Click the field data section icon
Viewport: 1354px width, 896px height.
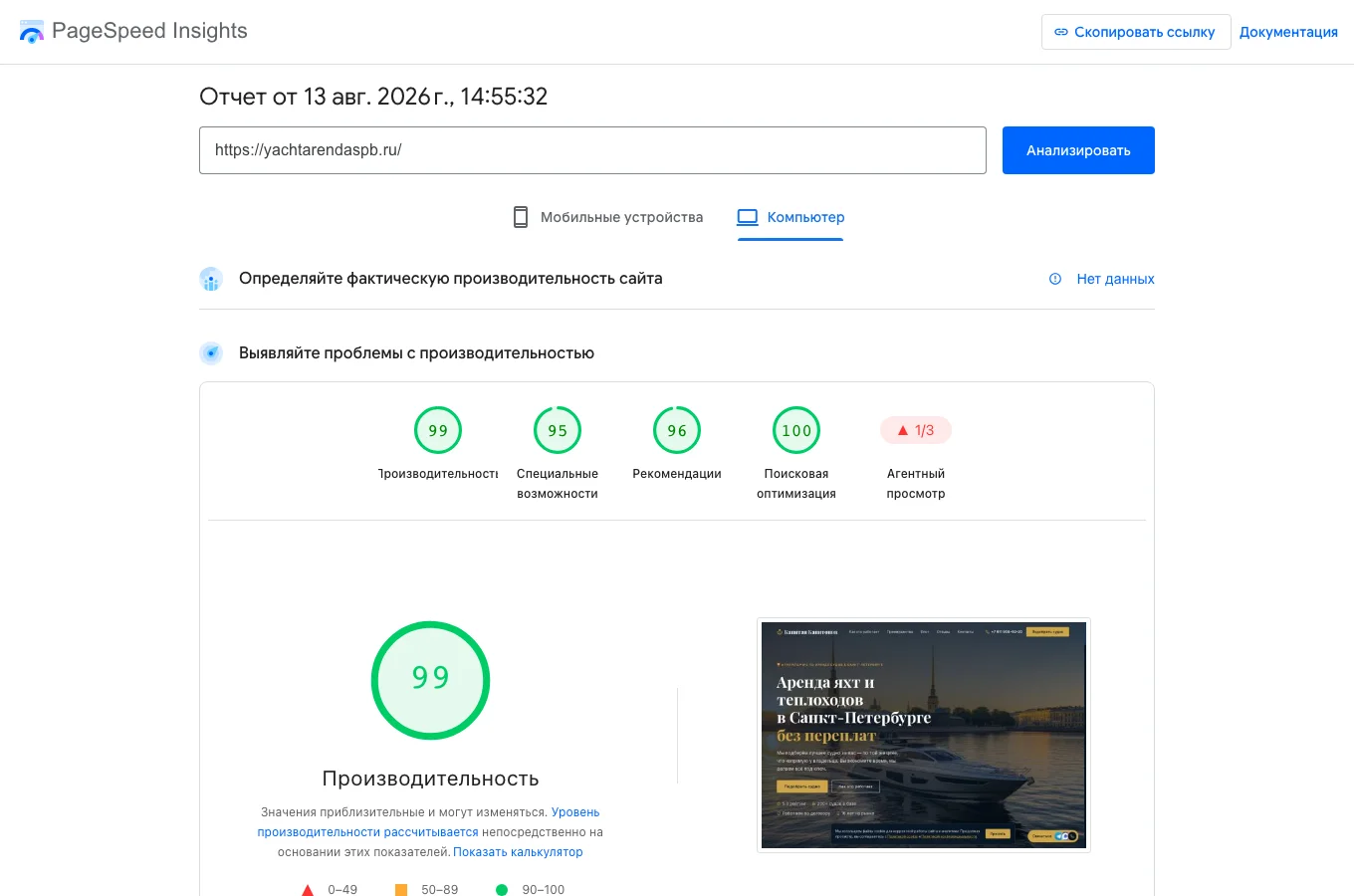point(211,279)
